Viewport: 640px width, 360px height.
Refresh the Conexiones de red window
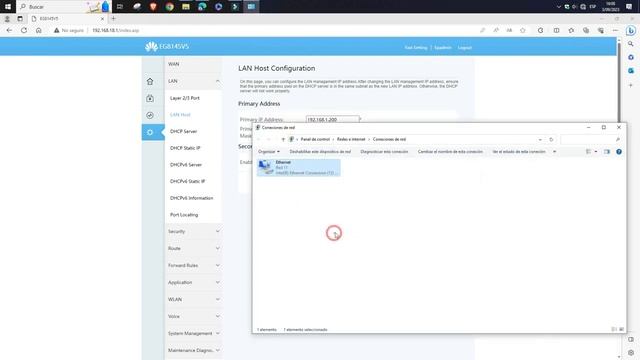click(551, 140)
